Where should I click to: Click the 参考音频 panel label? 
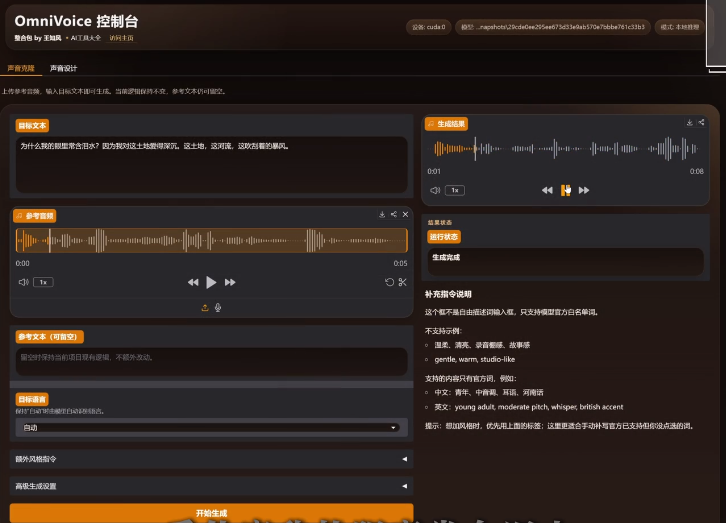[x=35, y=216]
